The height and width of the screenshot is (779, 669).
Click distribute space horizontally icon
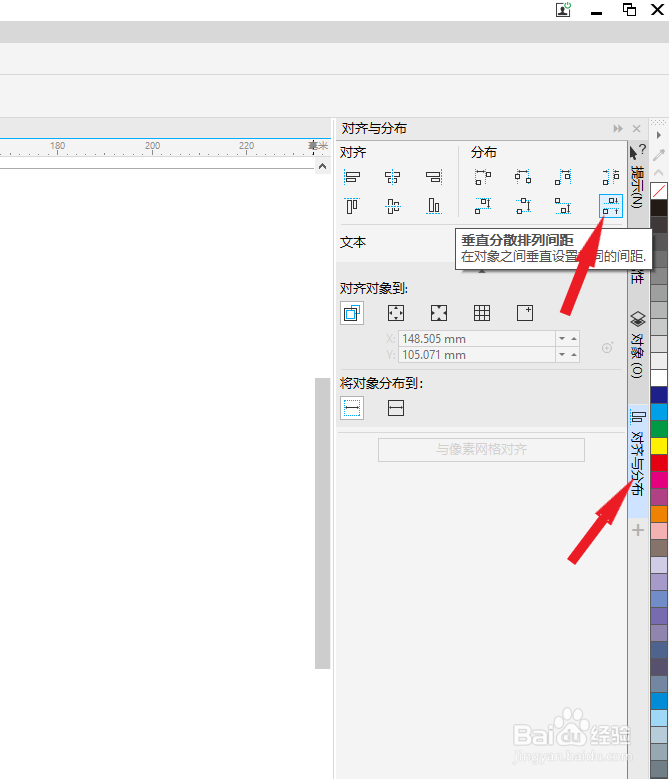pyautogui.click(x=611, y=177)
